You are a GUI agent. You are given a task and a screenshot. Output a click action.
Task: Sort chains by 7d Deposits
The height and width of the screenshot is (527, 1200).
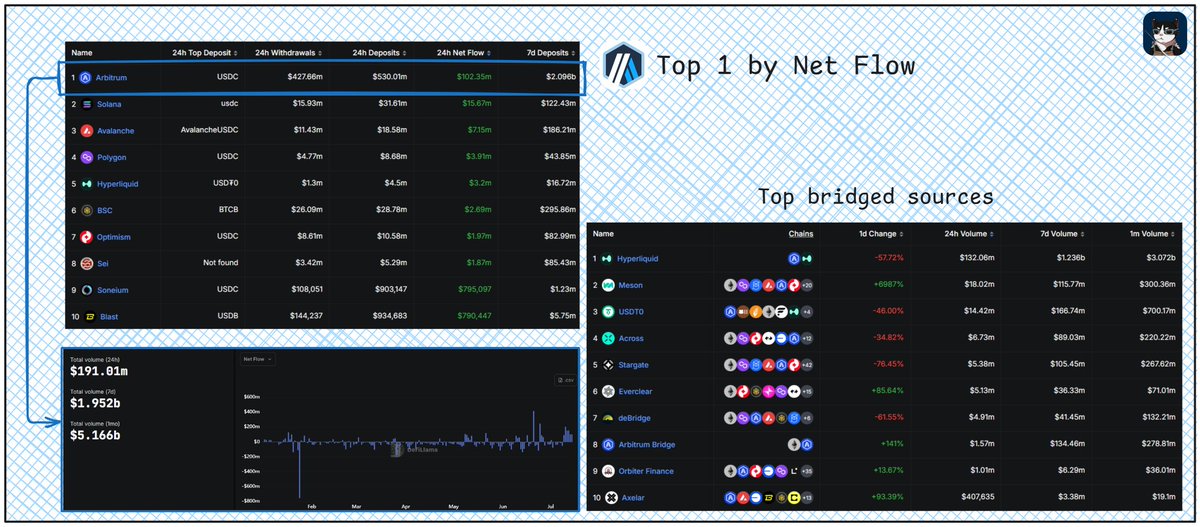point(553,52)
